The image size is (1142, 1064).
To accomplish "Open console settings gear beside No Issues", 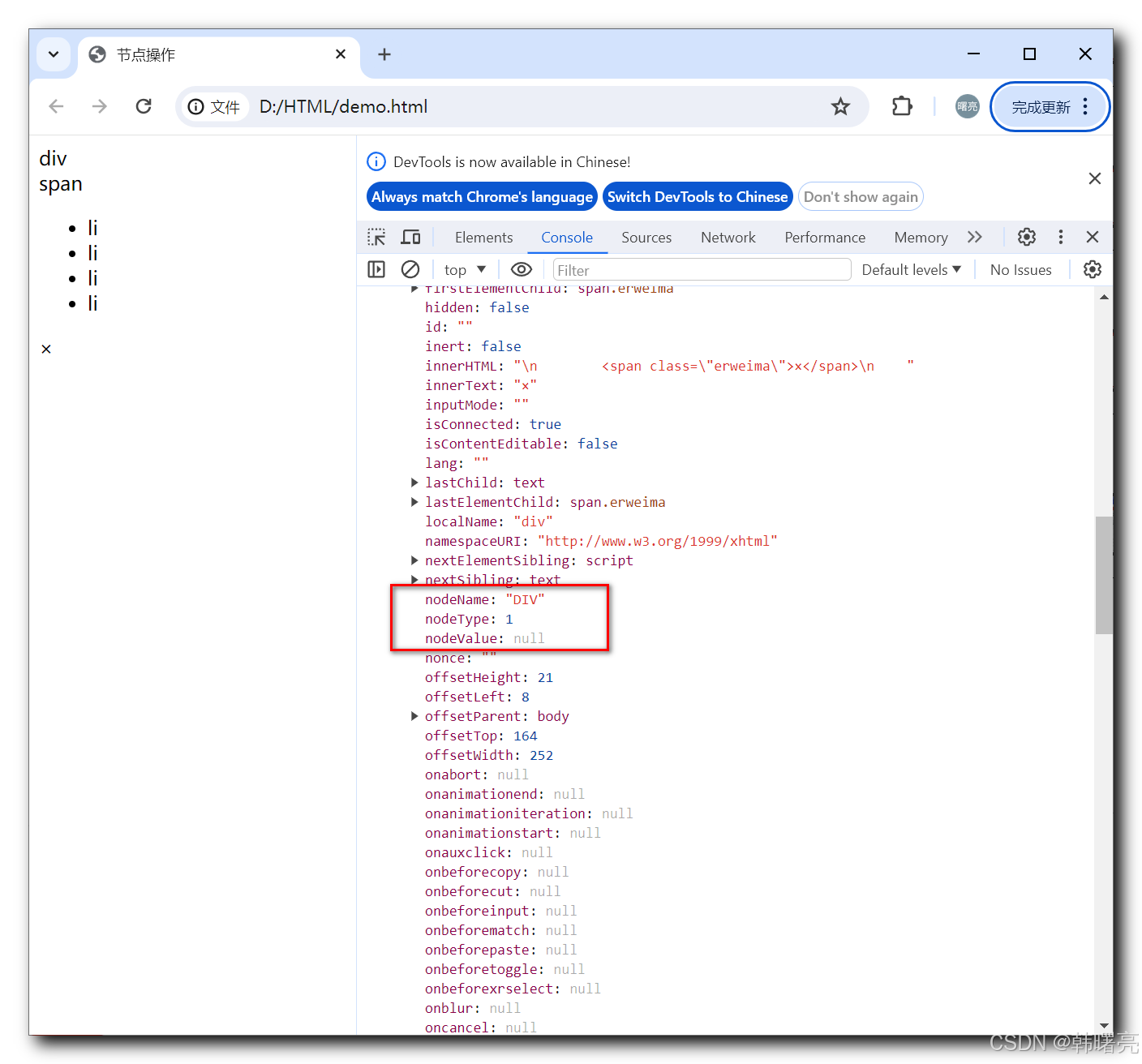I will (1093, 269).
